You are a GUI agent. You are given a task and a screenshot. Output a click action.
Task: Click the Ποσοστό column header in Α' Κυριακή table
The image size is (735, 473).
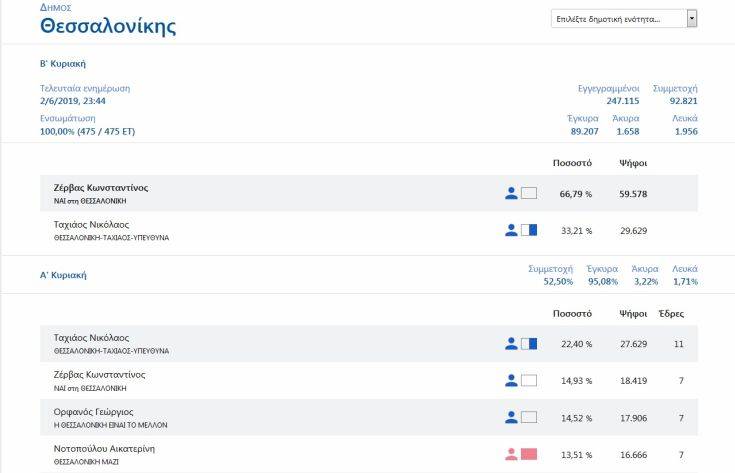(572, 313)
